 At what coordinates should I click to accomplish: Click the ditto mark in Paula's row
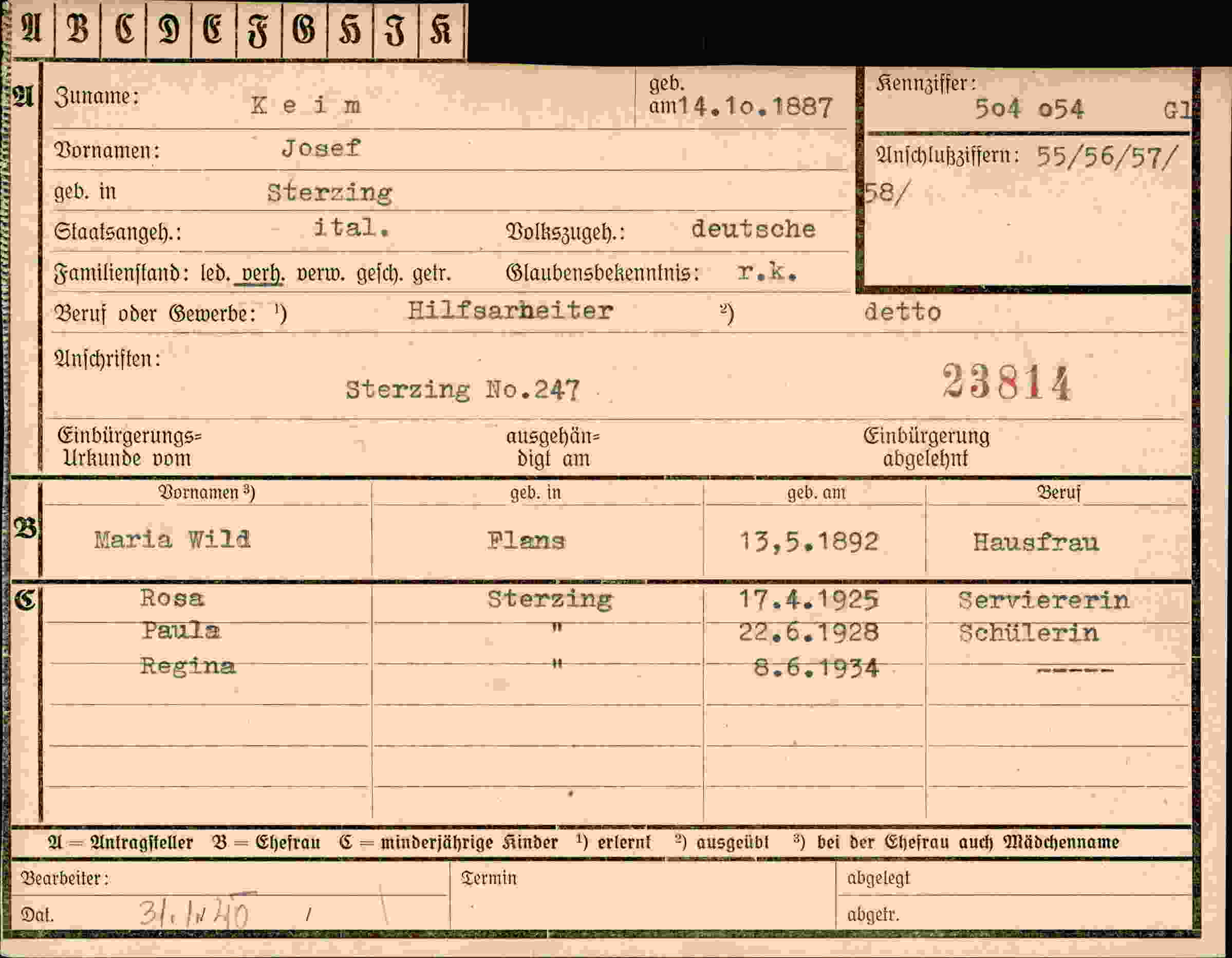tap(557, 628)
